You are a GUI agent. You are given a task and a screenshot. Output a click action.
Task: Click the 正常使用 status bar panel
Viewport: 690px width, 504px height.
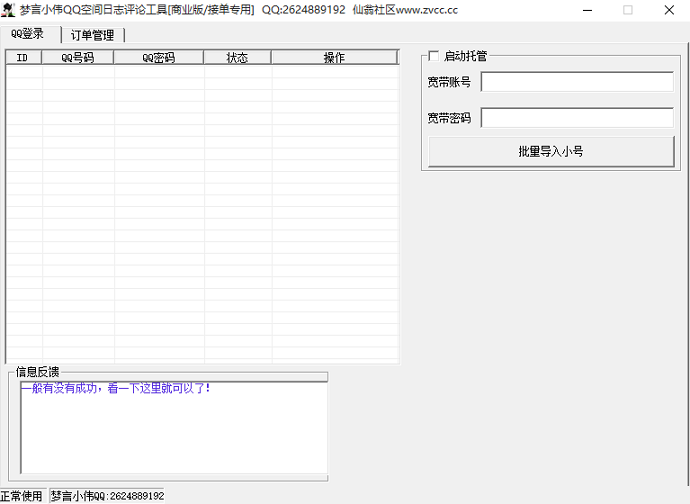coord(22,496)
